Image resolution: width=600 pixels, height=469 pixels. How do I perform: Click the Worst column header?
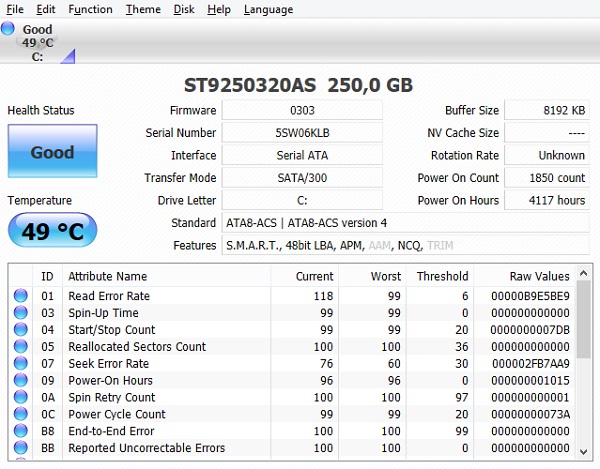coord(372,276)
